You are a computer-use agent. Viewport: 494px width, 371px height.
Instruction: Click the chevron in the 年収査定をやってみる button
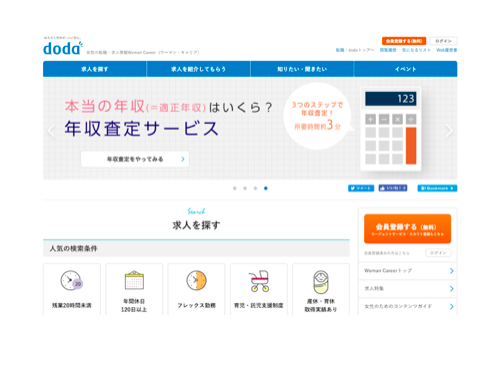(x=183, y=159)
